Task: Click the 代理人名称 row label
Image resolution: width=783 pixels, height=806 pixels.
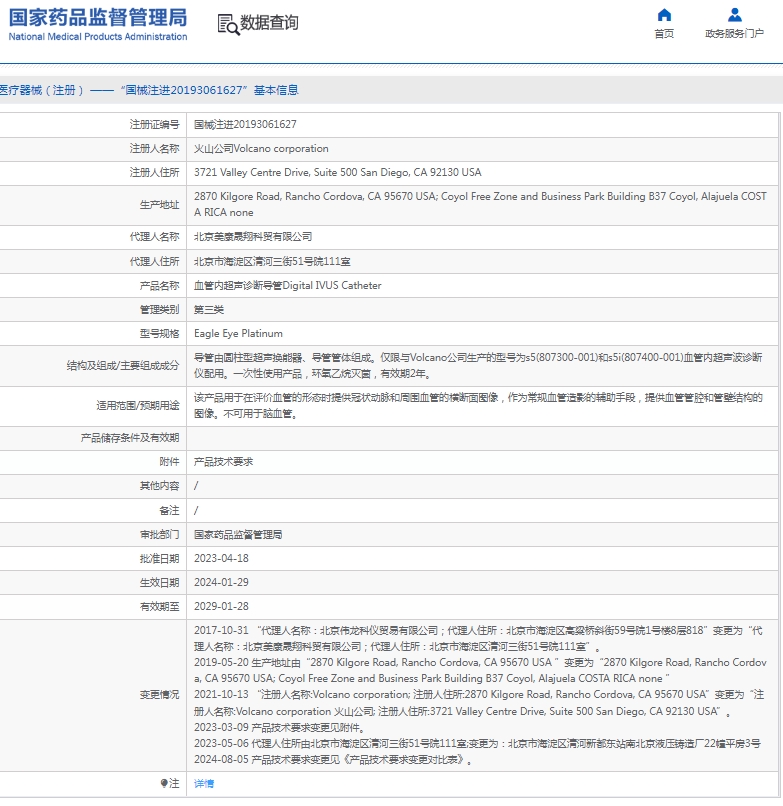Action: pyautogui.click(x=154, y=237)
